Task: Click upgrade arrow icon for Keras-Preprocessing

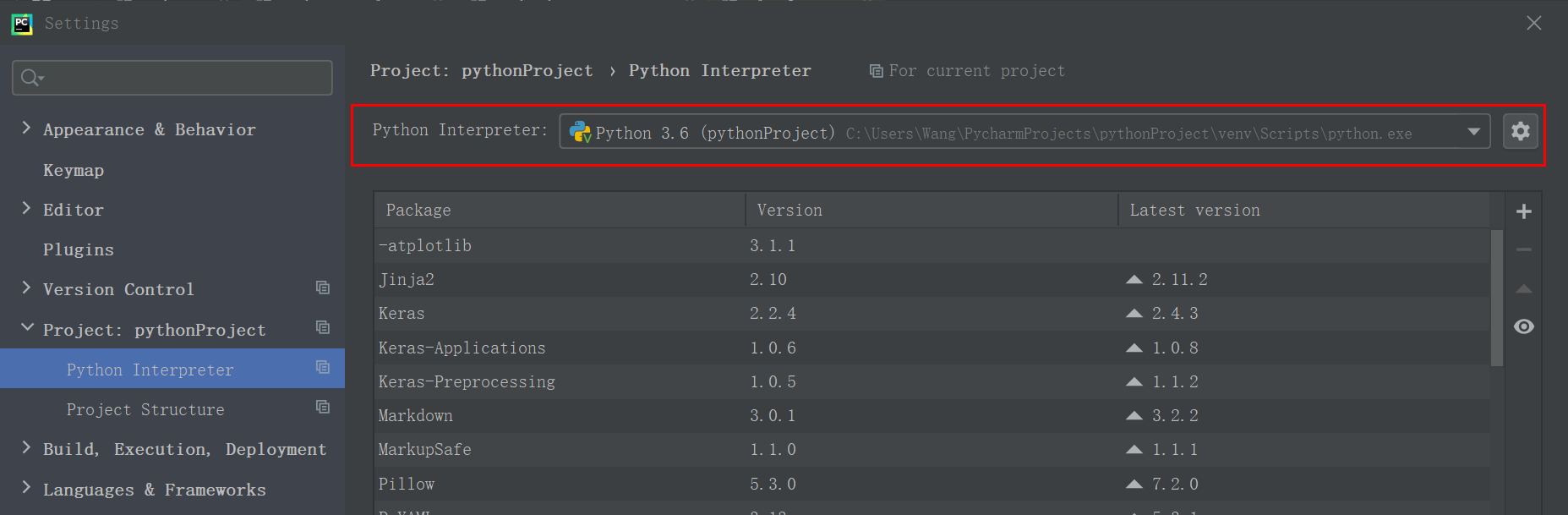Action: coord(1134,381)
